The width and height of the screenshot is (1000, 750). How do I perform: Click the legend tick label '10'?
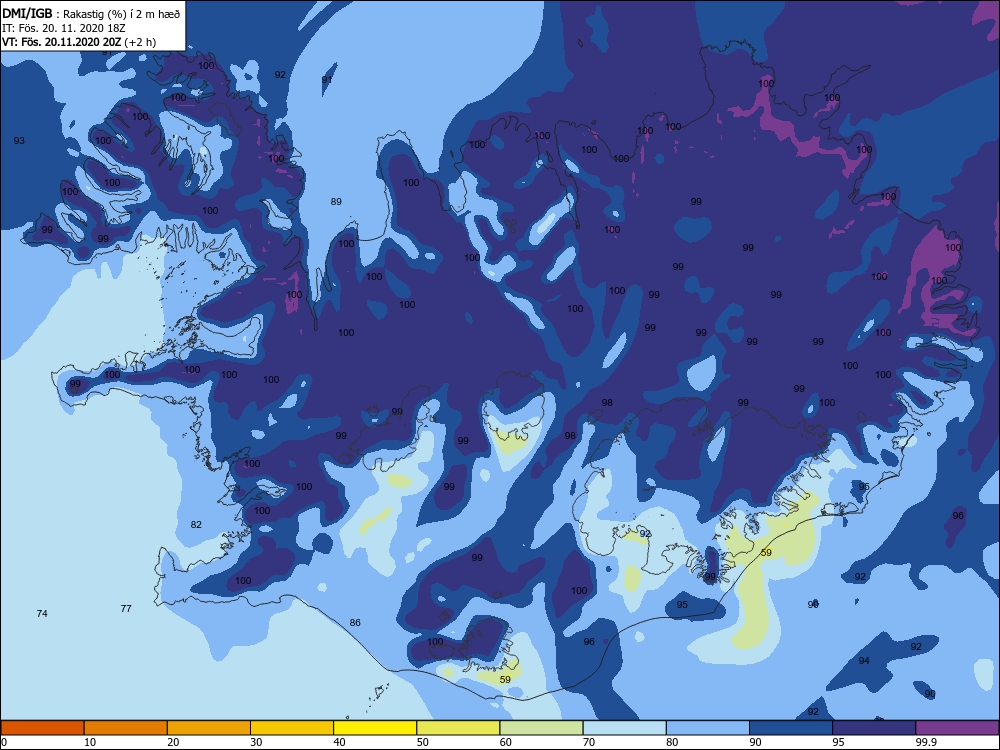pos(90,742)
